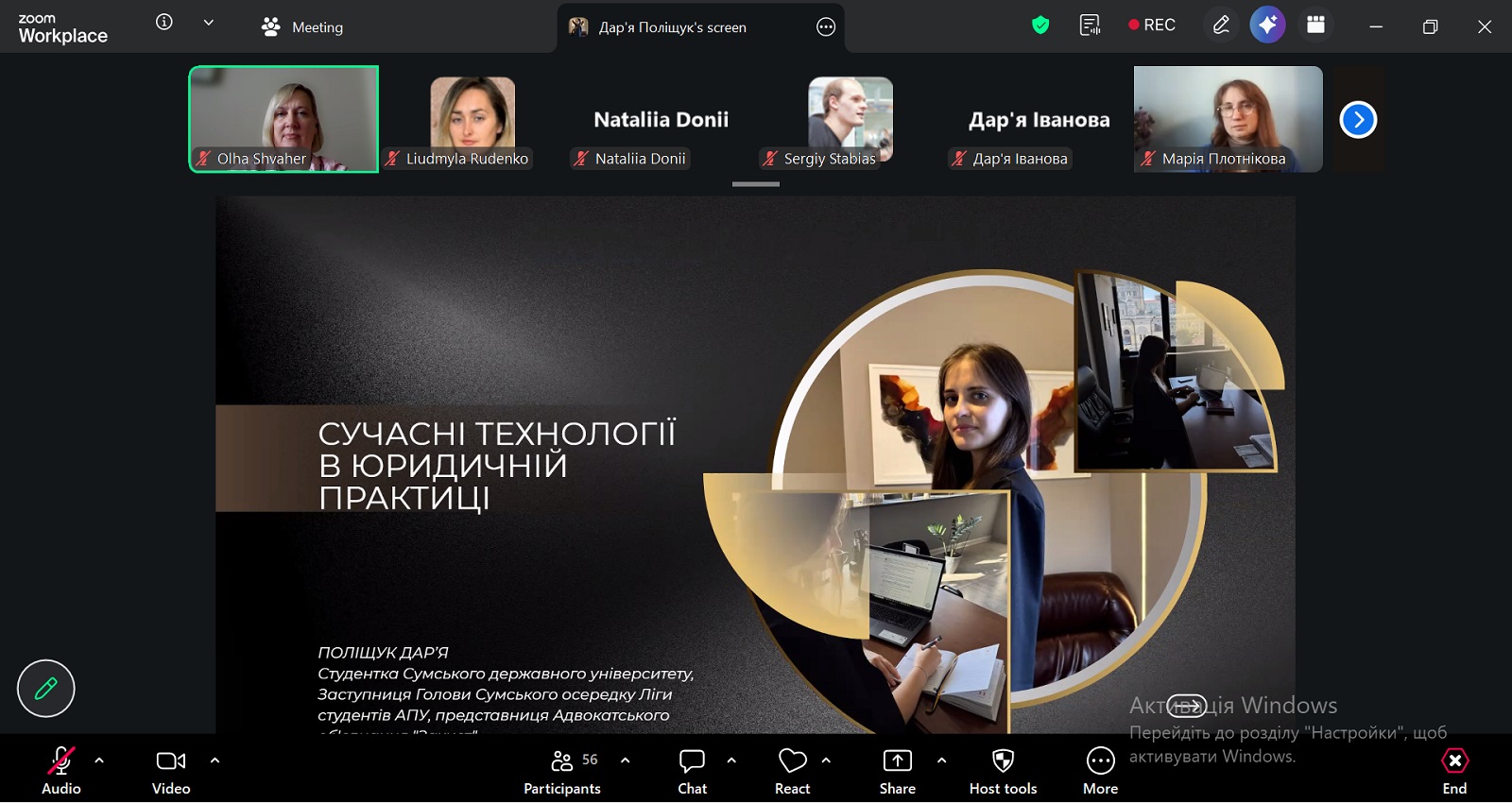Open Host tools shield
1512x803 pixels.
tap(1003, 770)
